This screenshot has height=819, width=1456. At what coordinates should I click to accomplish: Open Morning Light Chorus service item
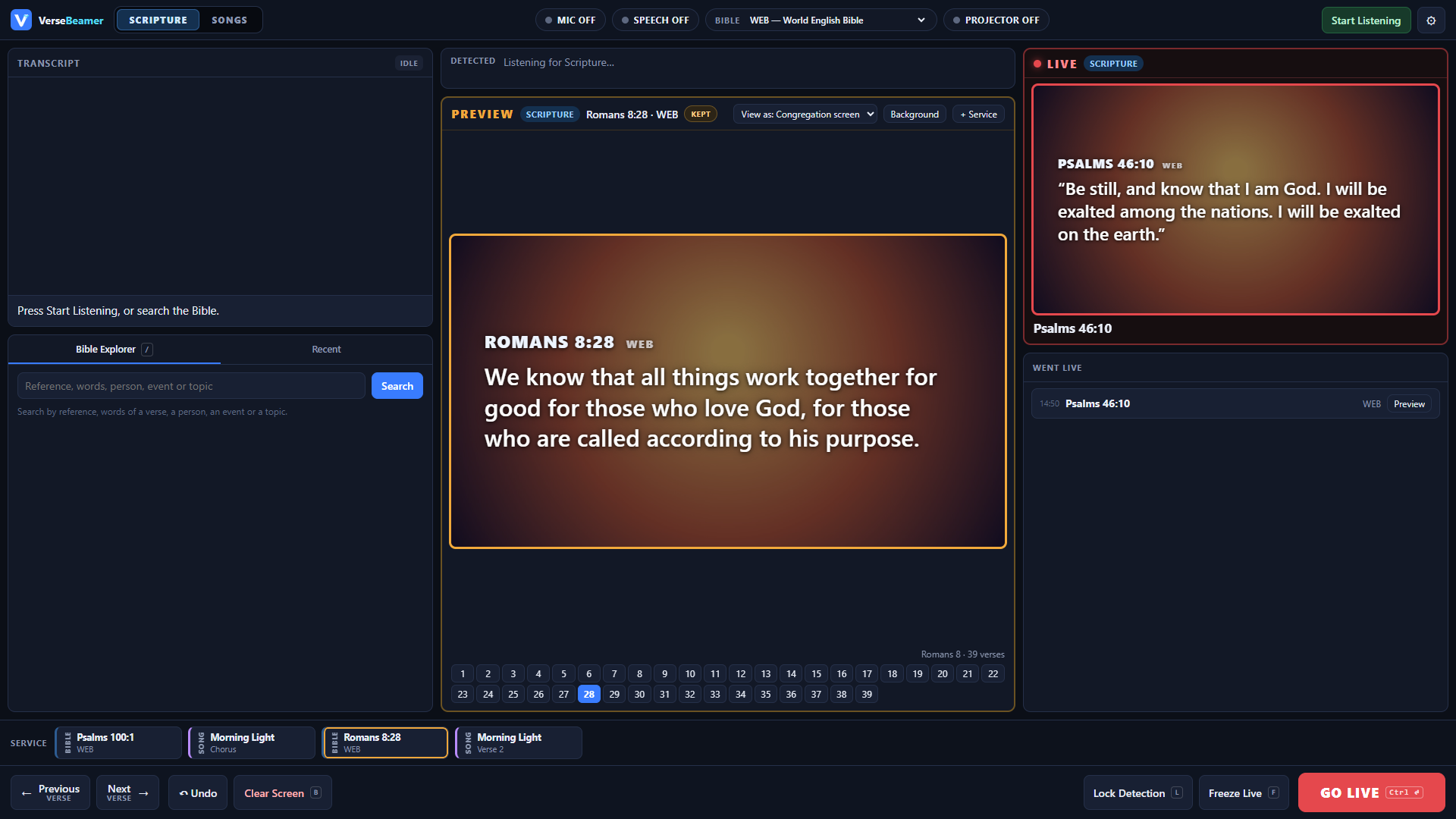pos(252,743)
